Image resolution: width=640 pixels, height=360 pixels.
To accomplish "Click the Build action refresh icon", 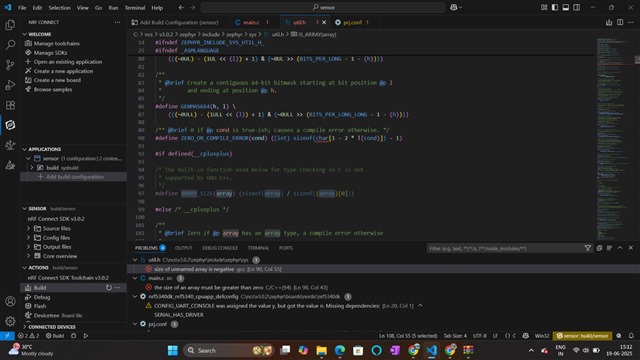I will click(109, 288).
